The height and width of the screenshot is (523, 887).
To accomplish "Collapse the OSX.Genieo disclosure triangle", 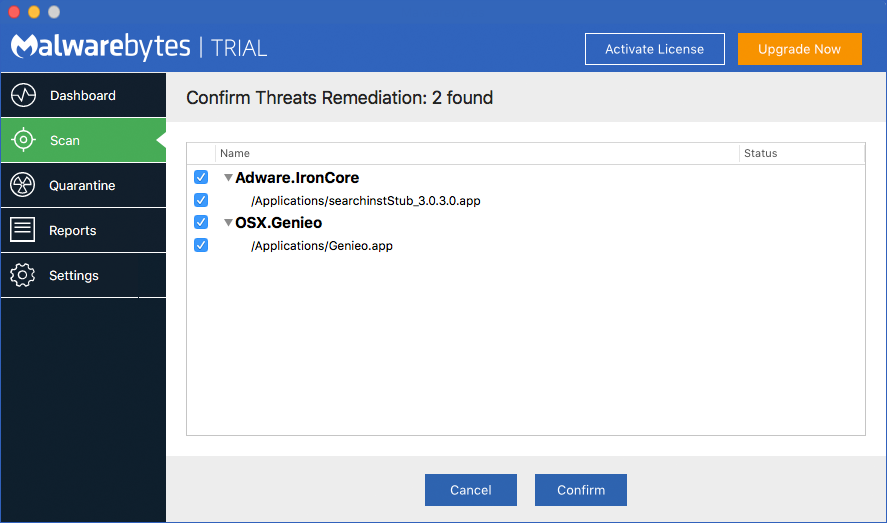I will point(228,223).
